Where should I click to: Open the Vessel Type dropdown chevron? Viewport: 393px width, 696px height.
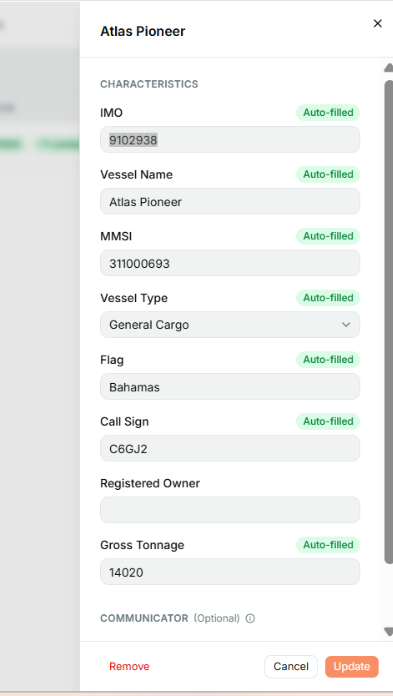[346, 324]
